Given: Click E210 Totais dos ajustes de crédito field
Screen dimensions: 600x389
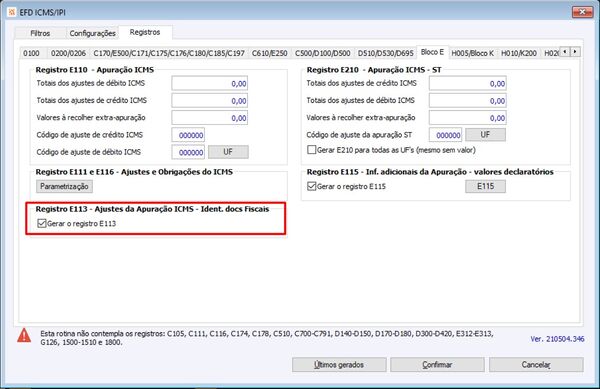Looking at the screenshot, I should click(x=468, y=83).
